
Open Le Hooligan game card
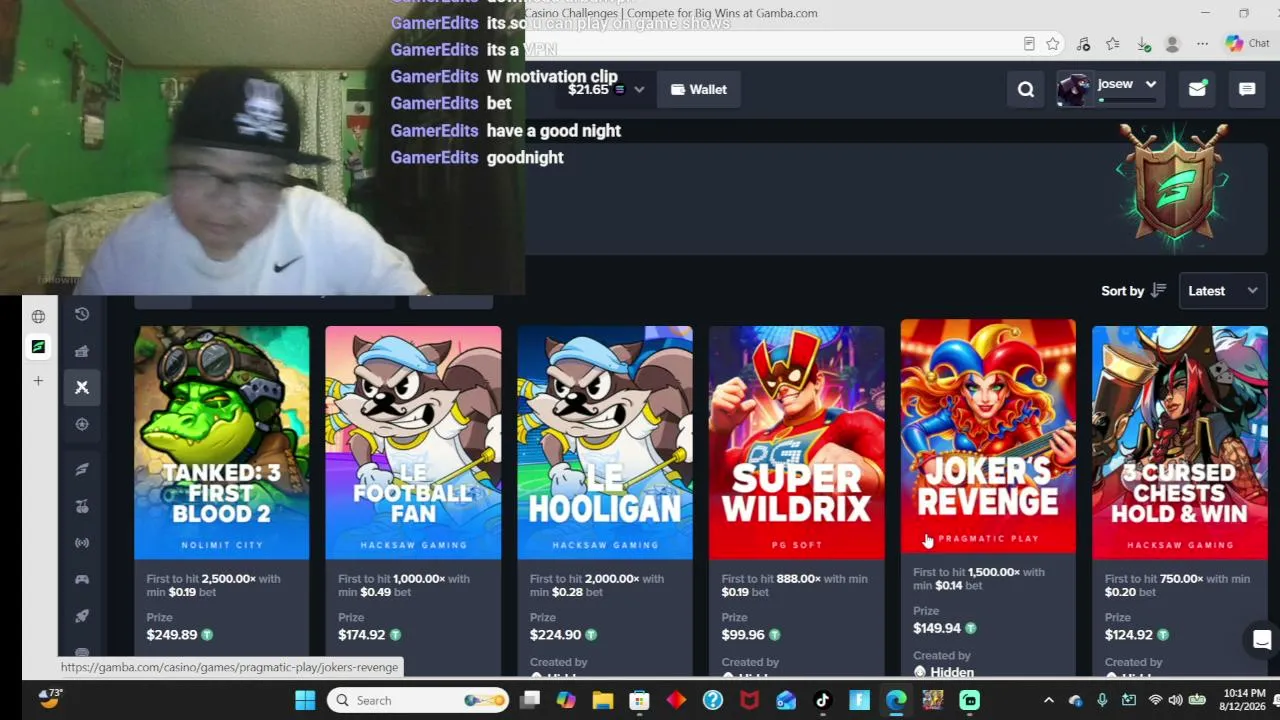605,443
